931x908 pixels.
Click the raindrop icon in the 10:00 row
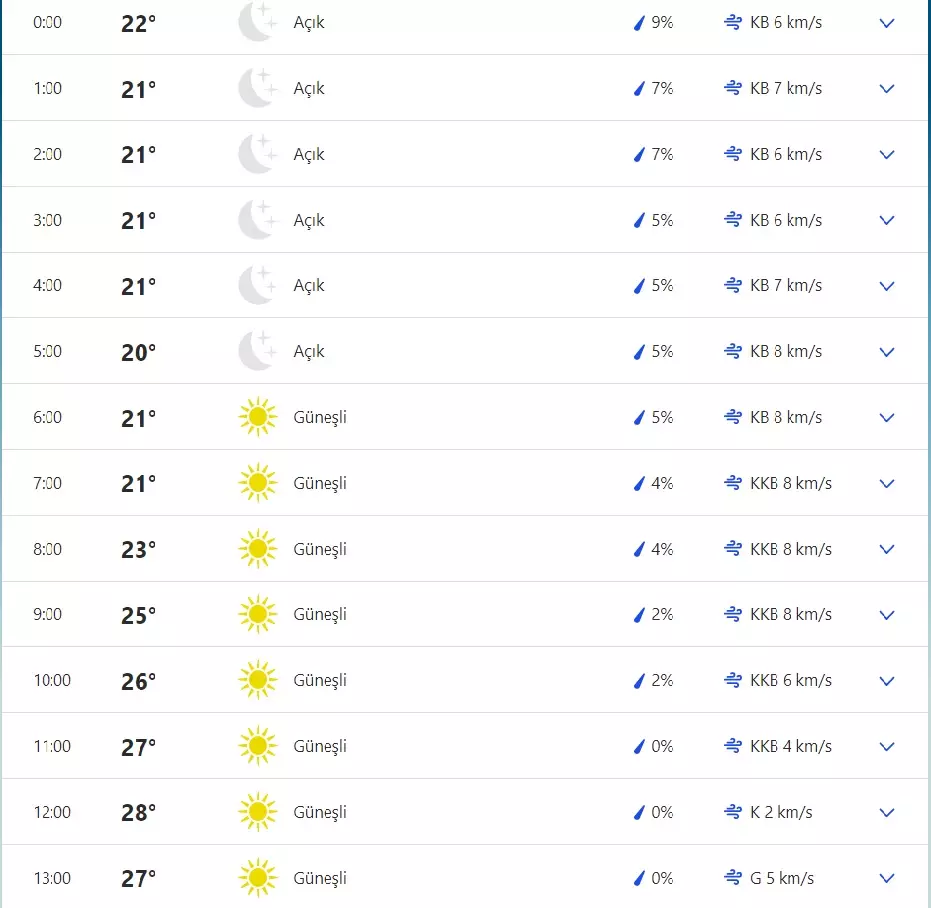639,680
